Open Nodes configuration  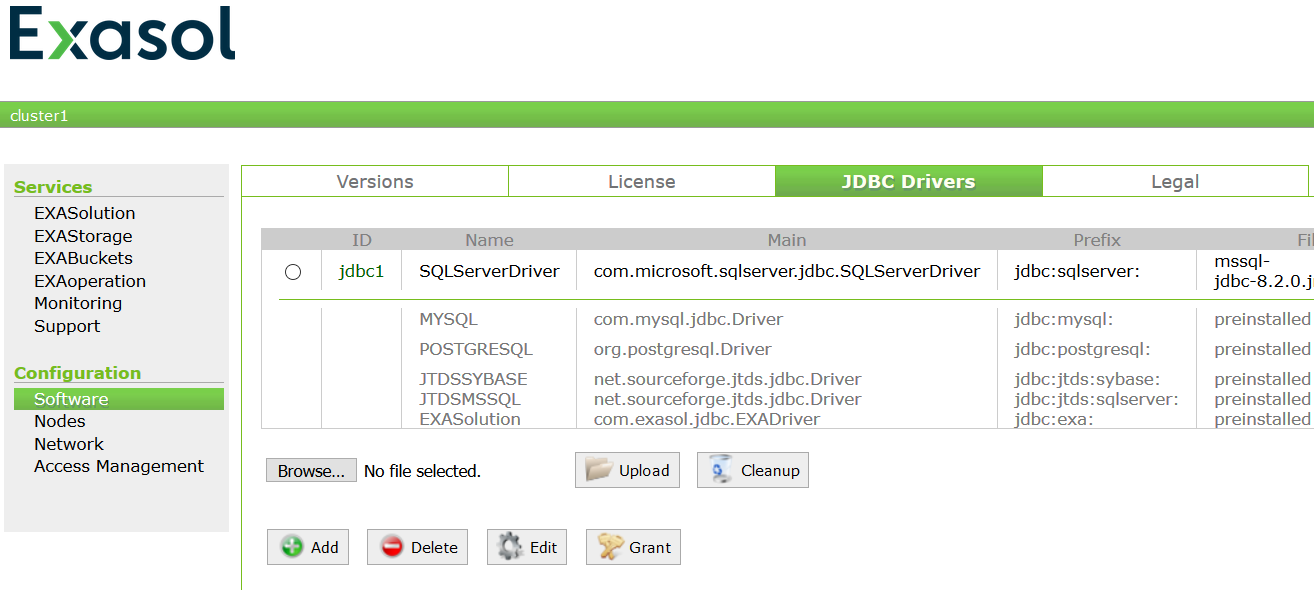[60, 421]
